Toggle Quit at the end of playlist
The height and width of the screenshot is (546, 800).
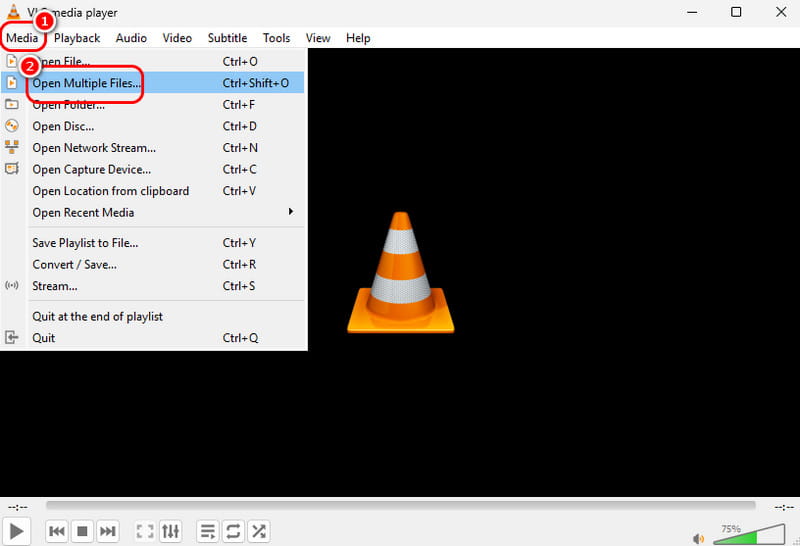(x=153, y=316)
